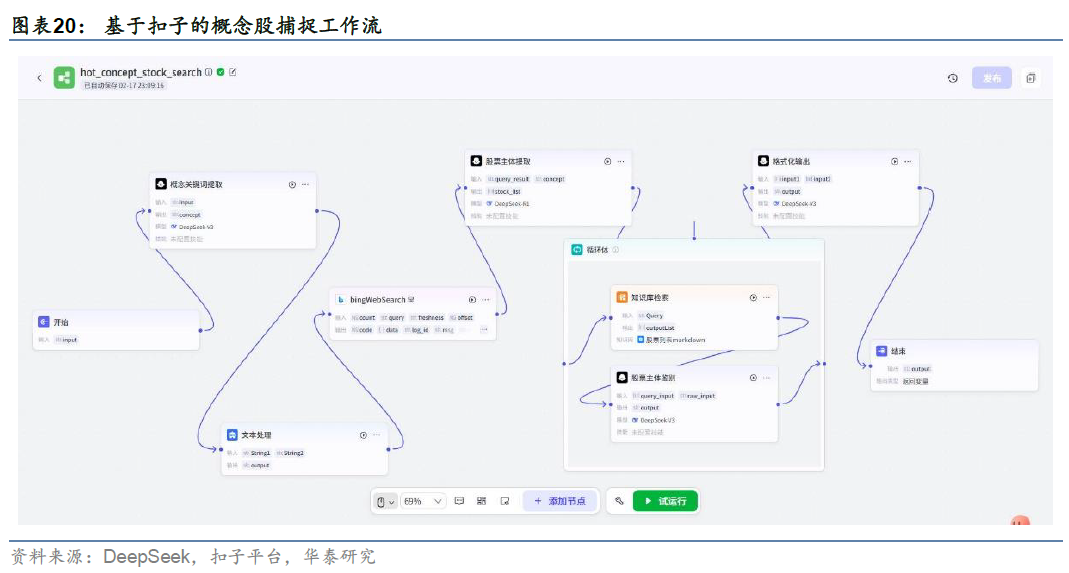1069x573 pixels.
Task: Open the 69% zoom level dropdown
Action: [x=422, y=501]
